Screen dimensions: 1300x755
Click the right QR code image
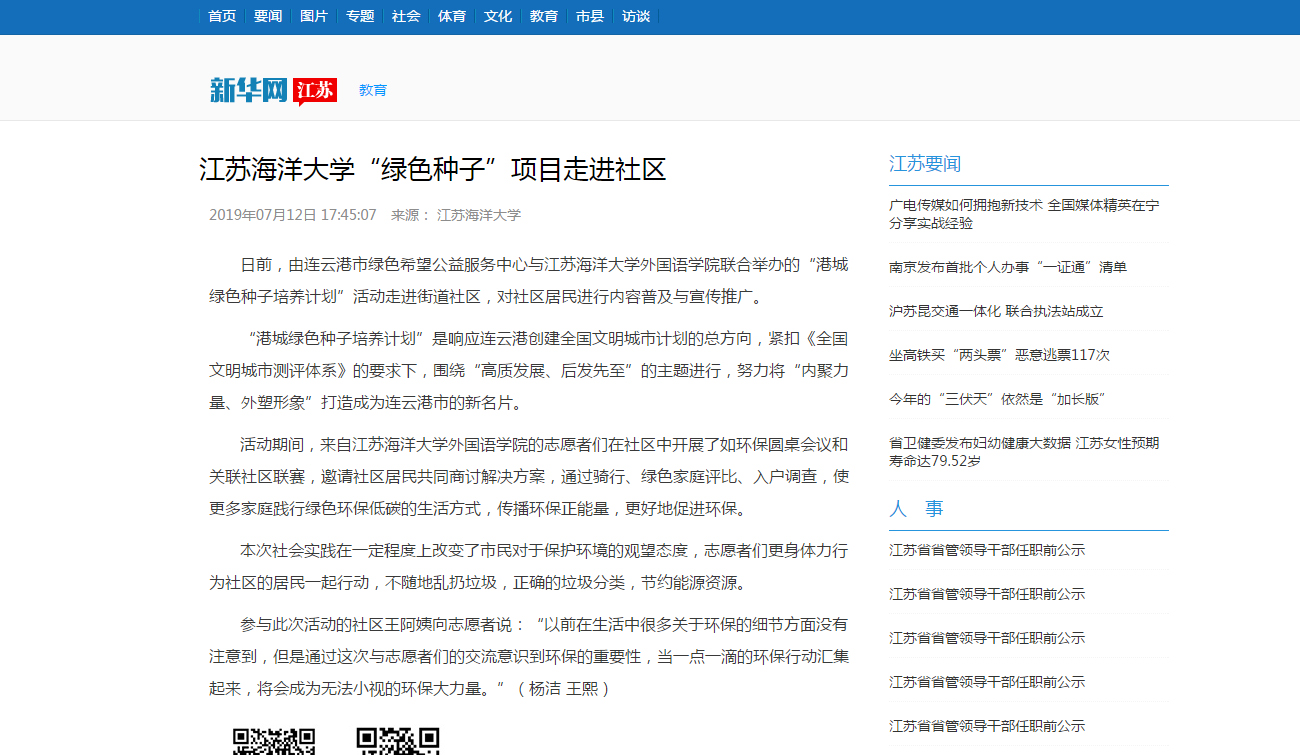(398, 741)
